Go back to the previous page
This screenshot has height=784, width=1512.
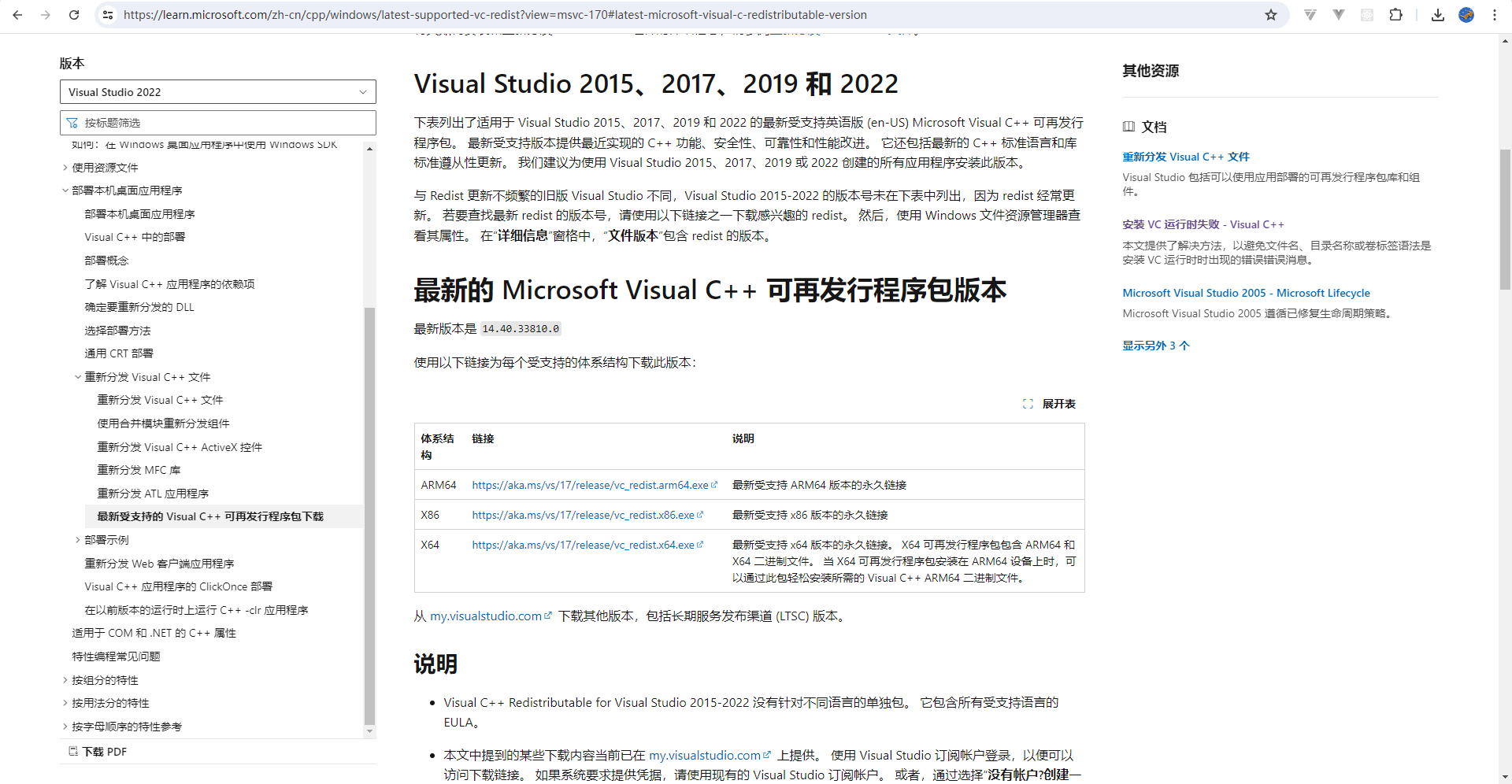(17, 15)
